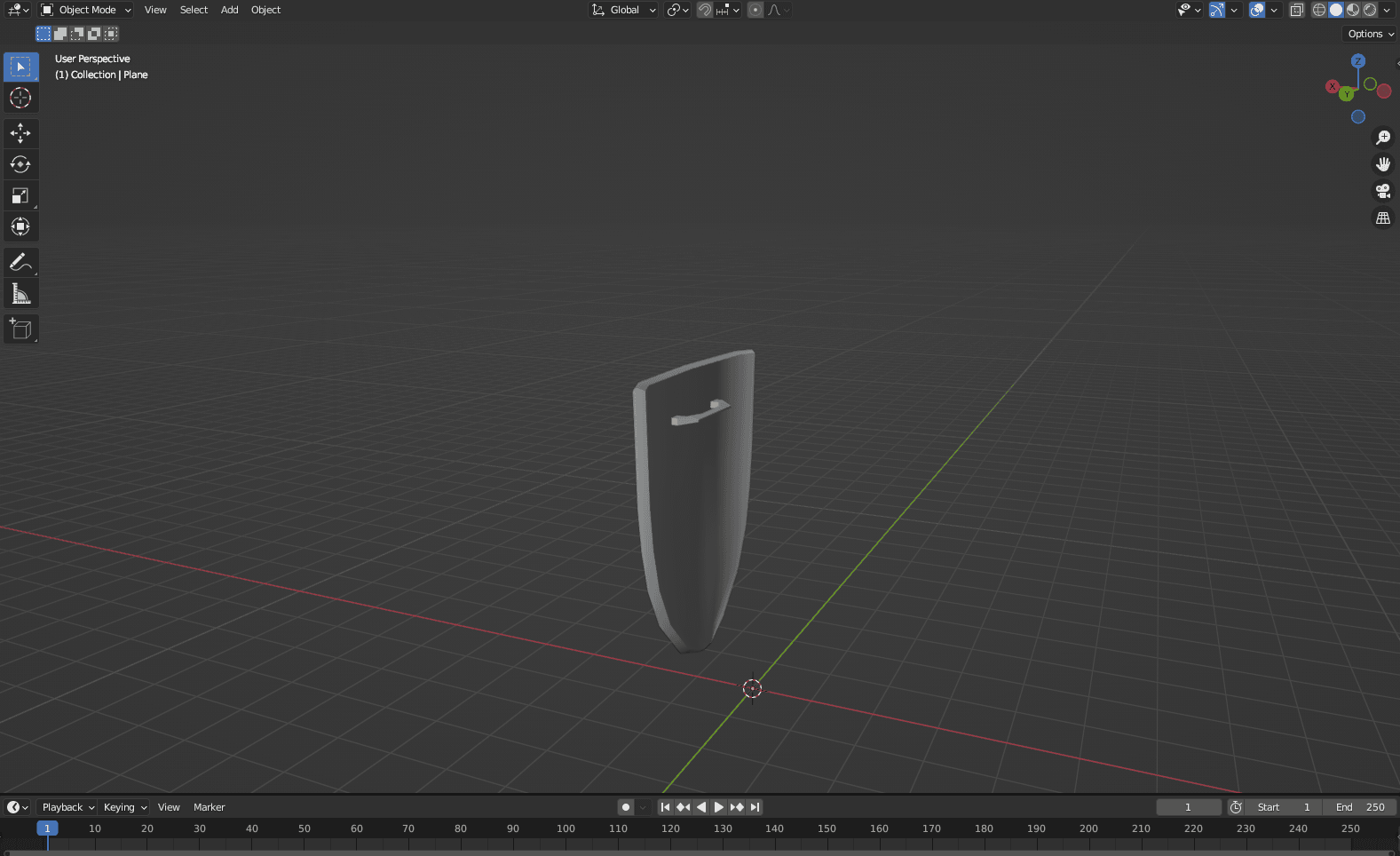Viewport: 1400px width, 856px height.
Task: Open Global transform orientation dropdown
Action: (624, 10)
